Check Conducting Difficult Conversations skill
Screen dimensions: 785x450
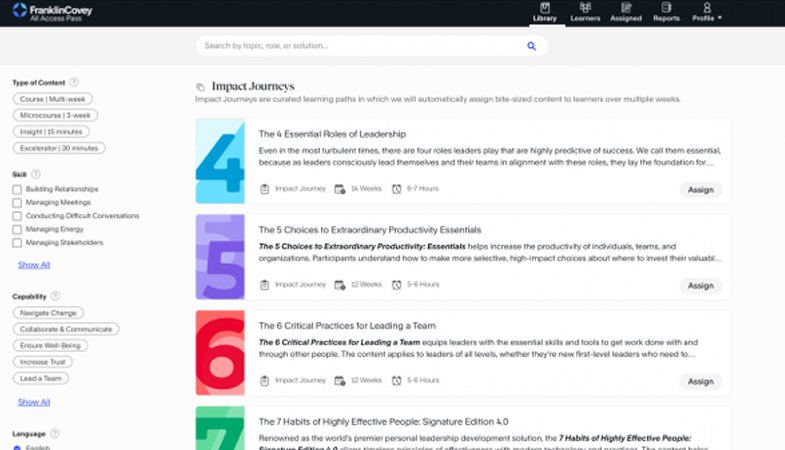pyautogui.click(x=17, y=216)
